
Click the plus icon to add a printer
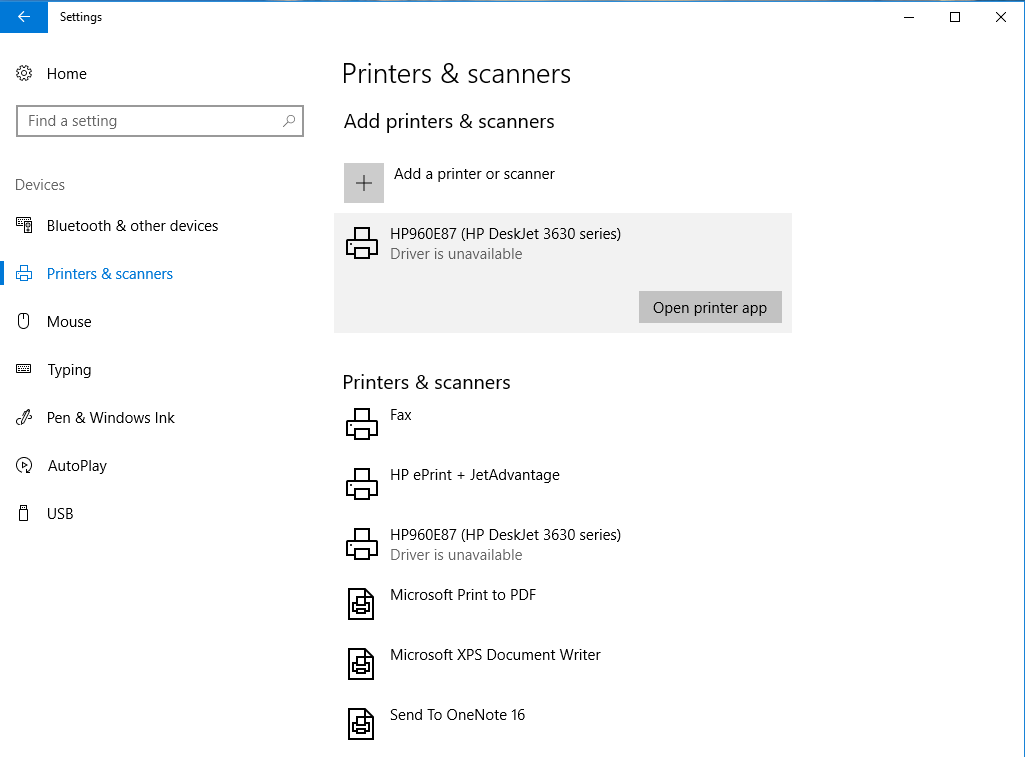(x=364, y=183)
